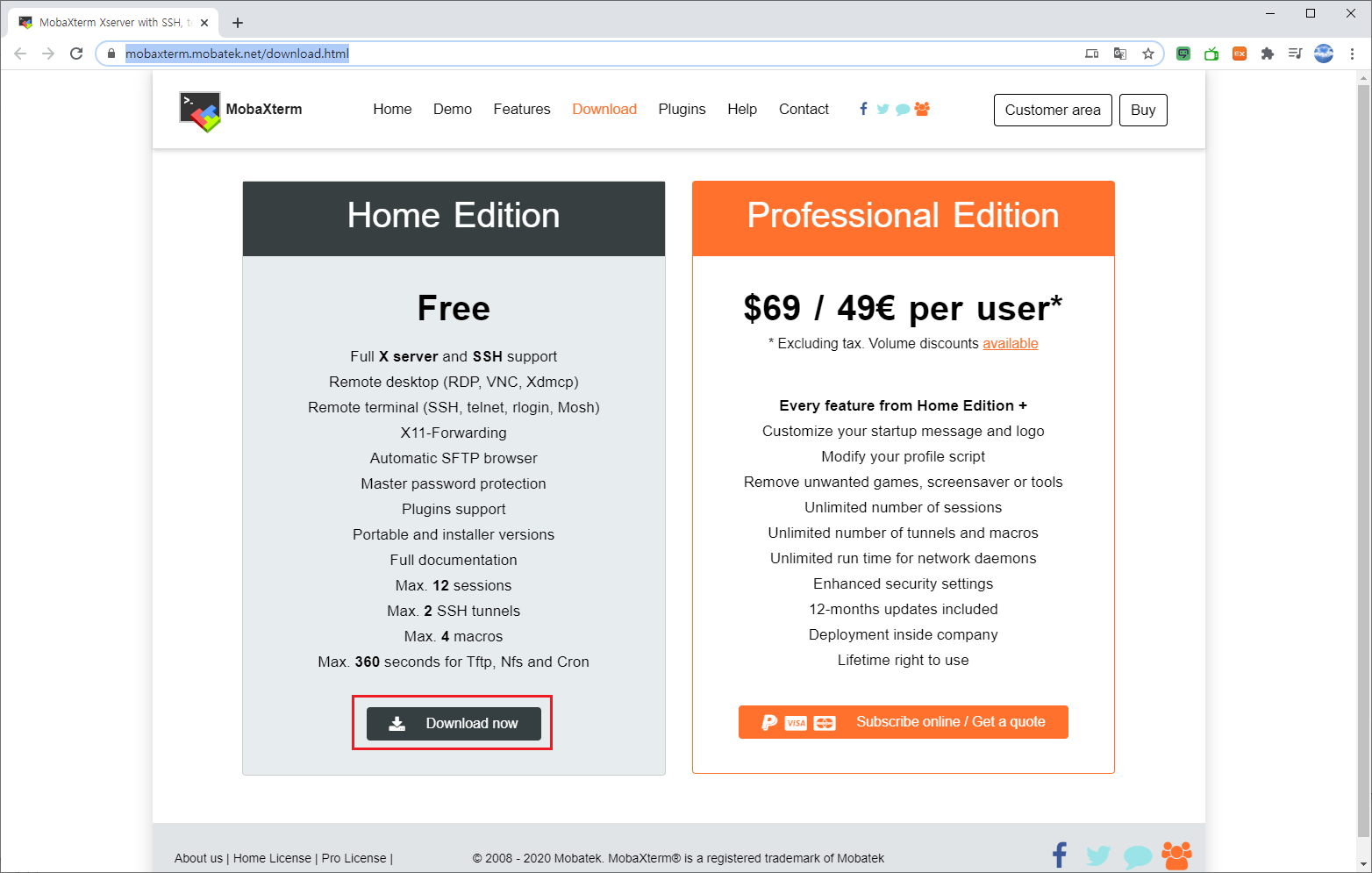Open the Facebook icon in header
1372x873 pixels.
864,109
